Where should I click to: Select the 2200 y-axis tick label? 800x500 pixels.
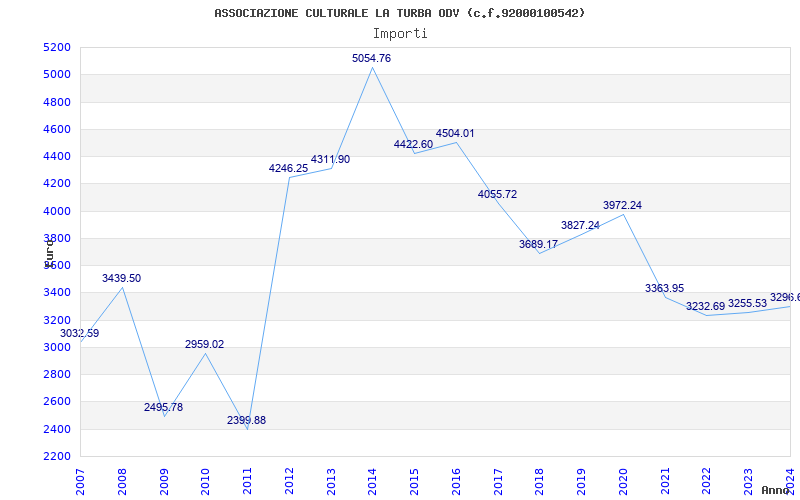coord(57,456)
